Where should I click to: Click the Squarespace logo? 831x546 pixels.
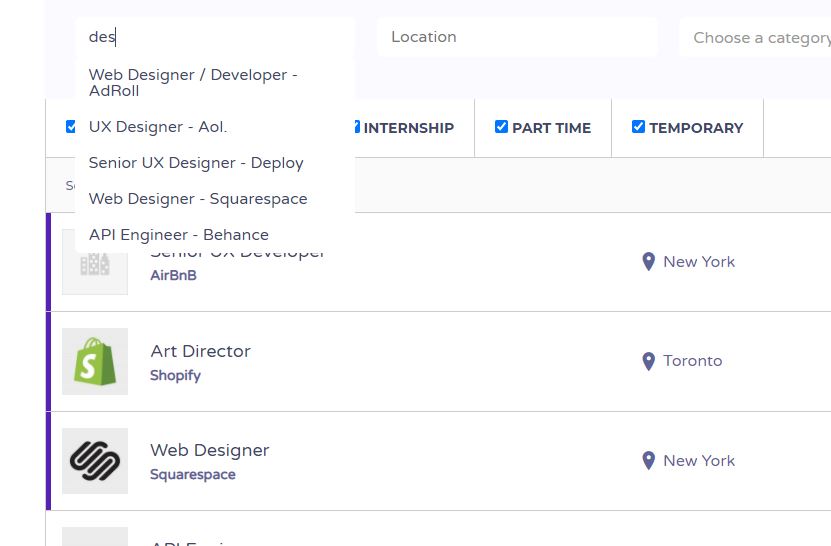95,461
